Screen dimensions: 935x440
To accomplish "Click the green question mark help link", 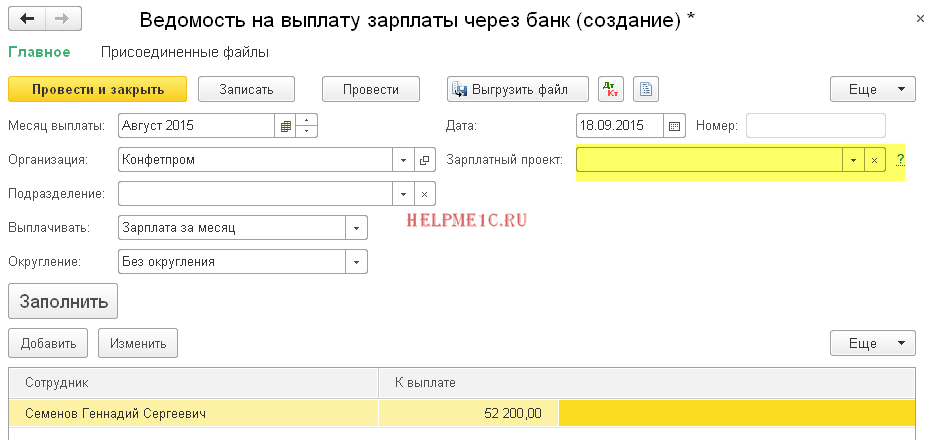I will tap(900, 159).
